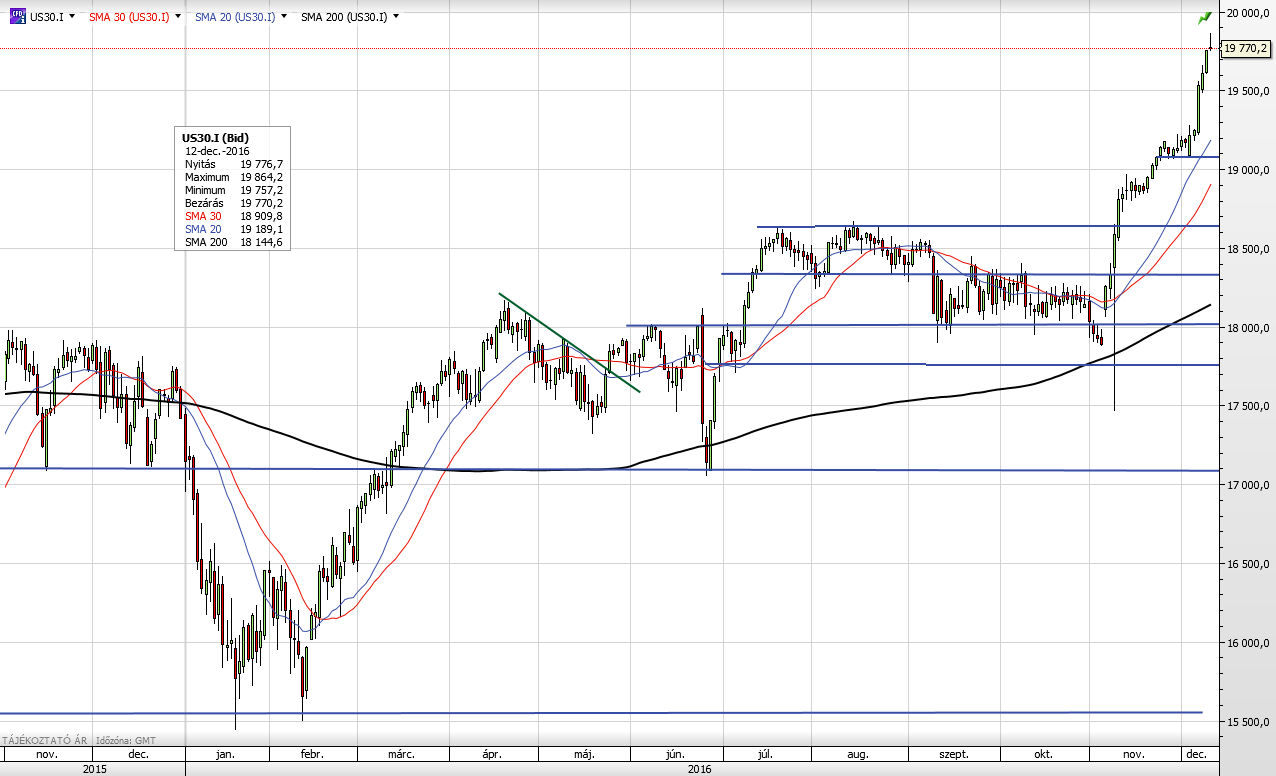The height and width of the screenshot is (776, 1276).
Task: Click the SMA 30 18 909,8 row
Action: pyautogui.click(x=234, y=216)
